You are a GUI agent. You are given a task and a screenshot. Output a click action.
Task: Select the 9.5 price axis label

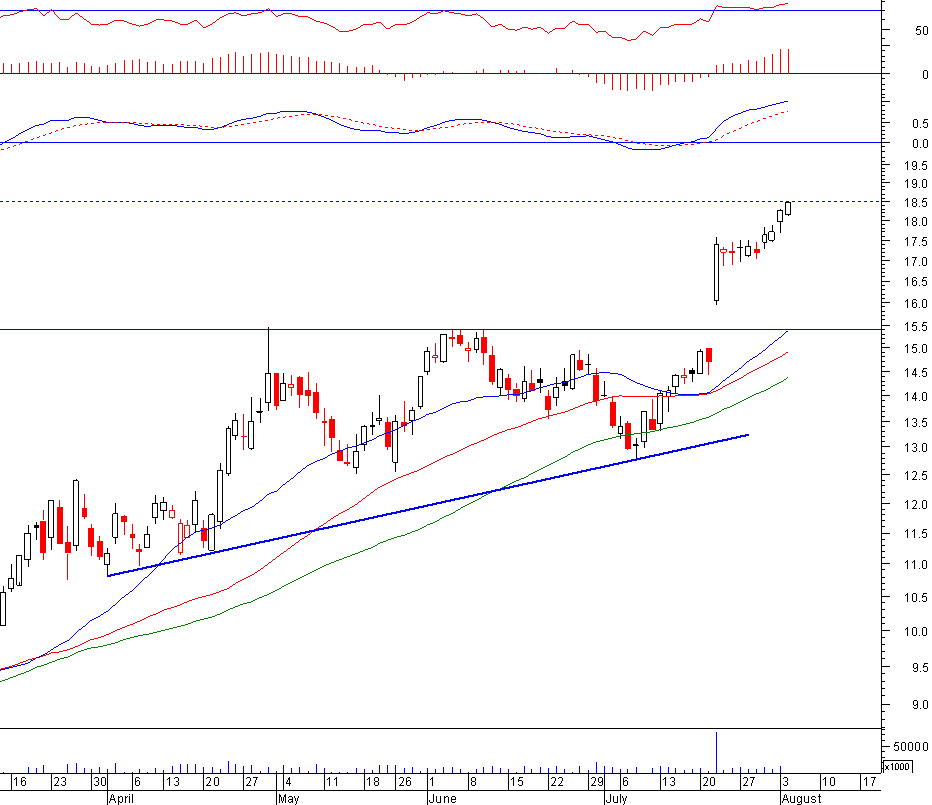point(920,668)
